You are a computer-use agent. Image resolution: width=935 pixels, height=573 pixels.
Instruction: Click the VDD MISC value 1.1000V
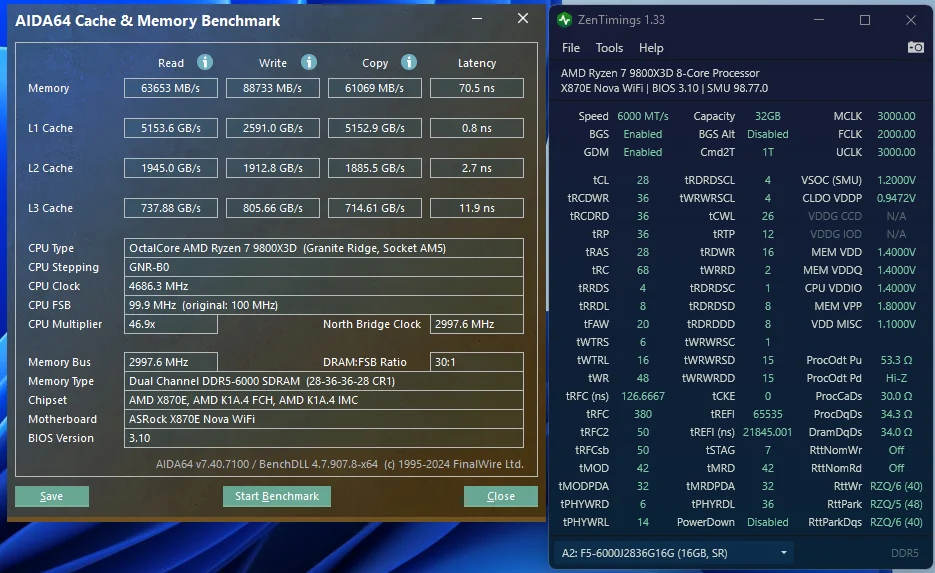tap(896, 324)
